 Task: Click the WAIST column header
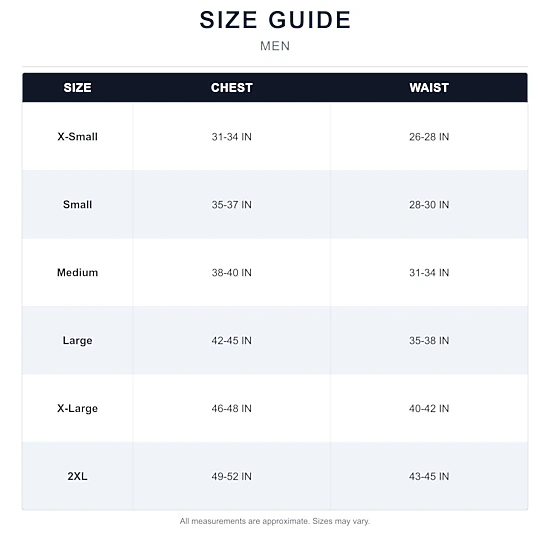(429, 88)
